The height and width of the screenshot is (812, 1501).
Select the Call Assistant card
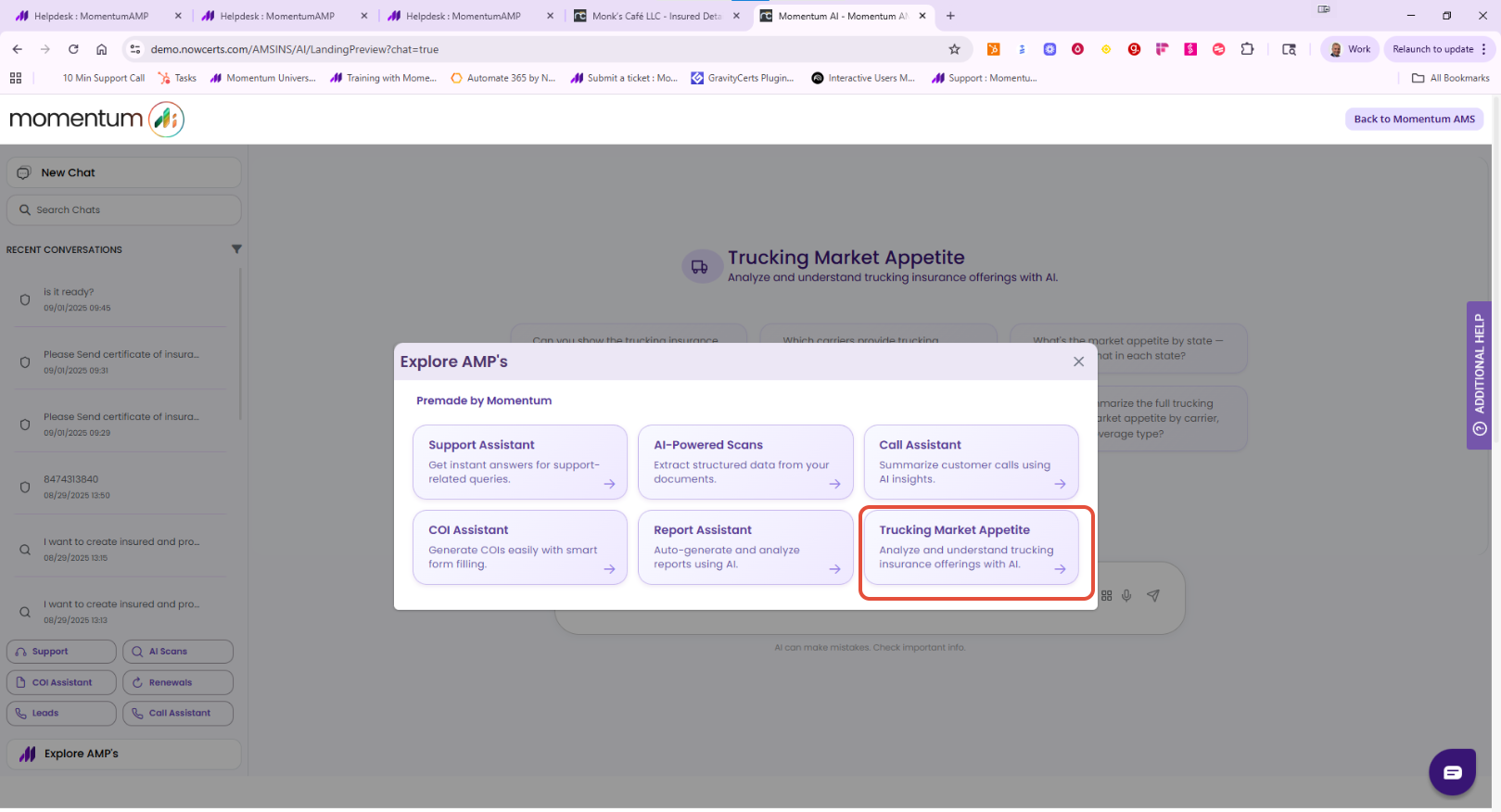(x=971, y=462)
